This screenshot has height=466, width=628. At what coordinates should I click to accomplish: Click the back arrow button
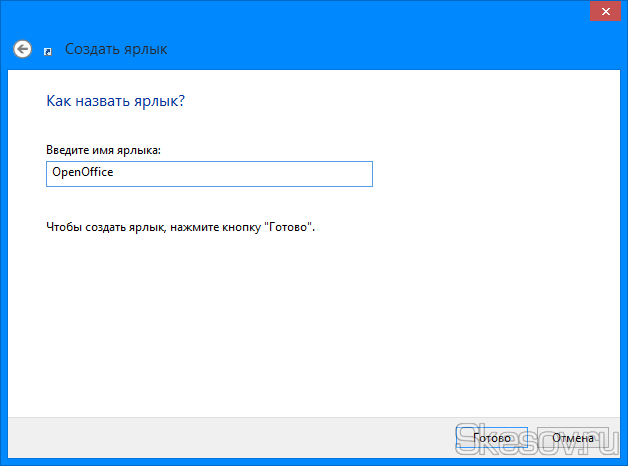click(22, 49)
